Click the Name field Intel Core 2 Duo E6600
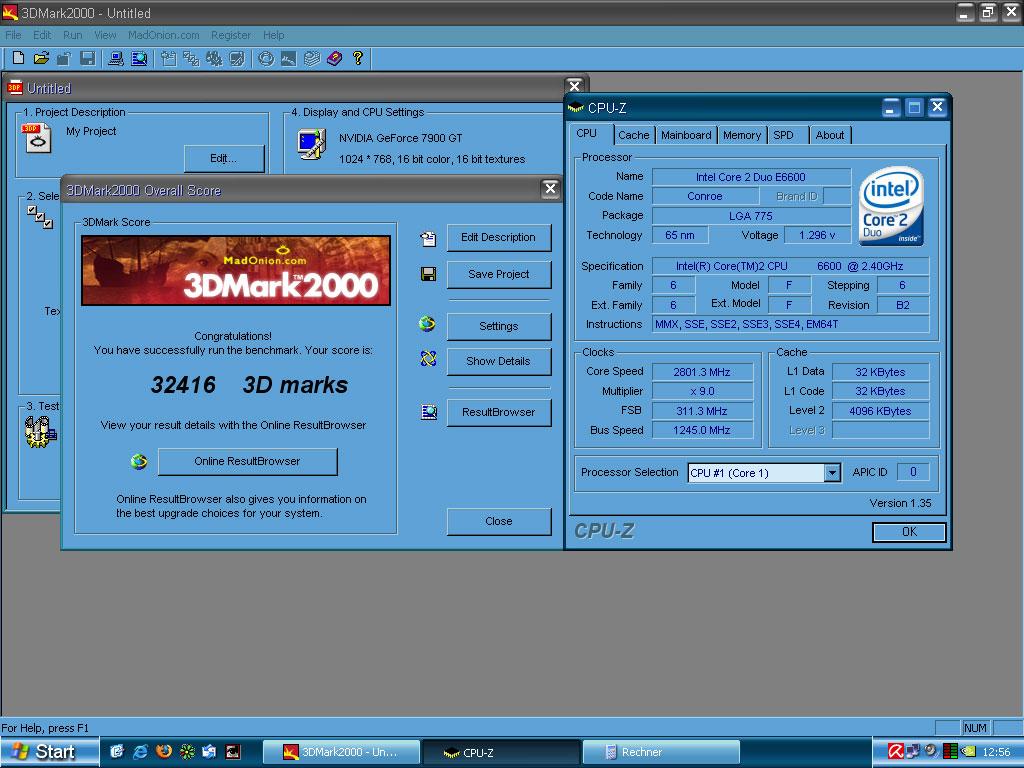1024x768 pixels. 751,177
